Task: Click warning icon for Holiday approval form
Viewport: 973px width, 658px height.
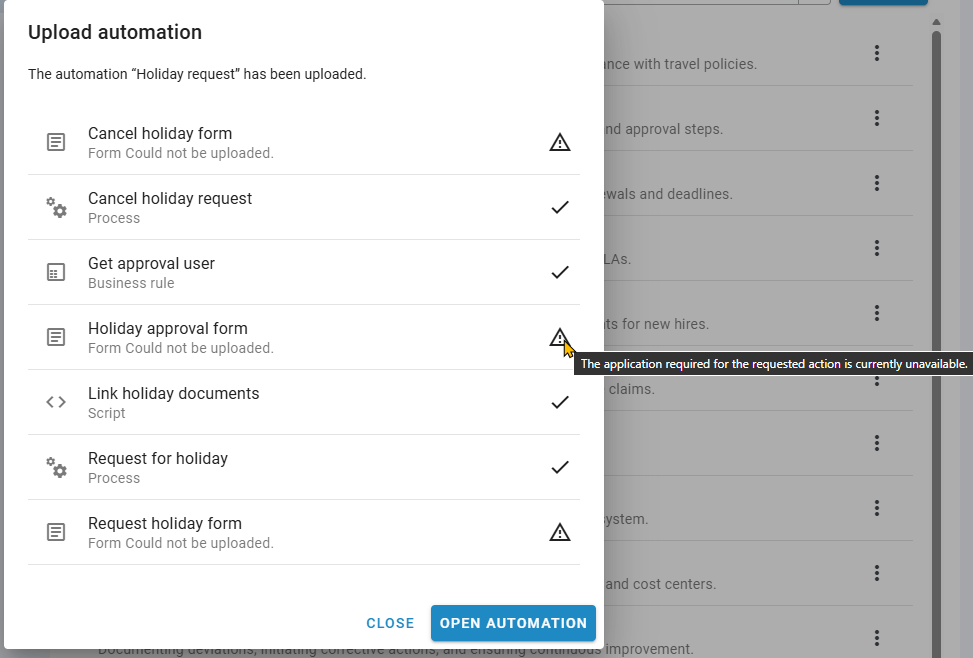Action: (x=559, y=337)
